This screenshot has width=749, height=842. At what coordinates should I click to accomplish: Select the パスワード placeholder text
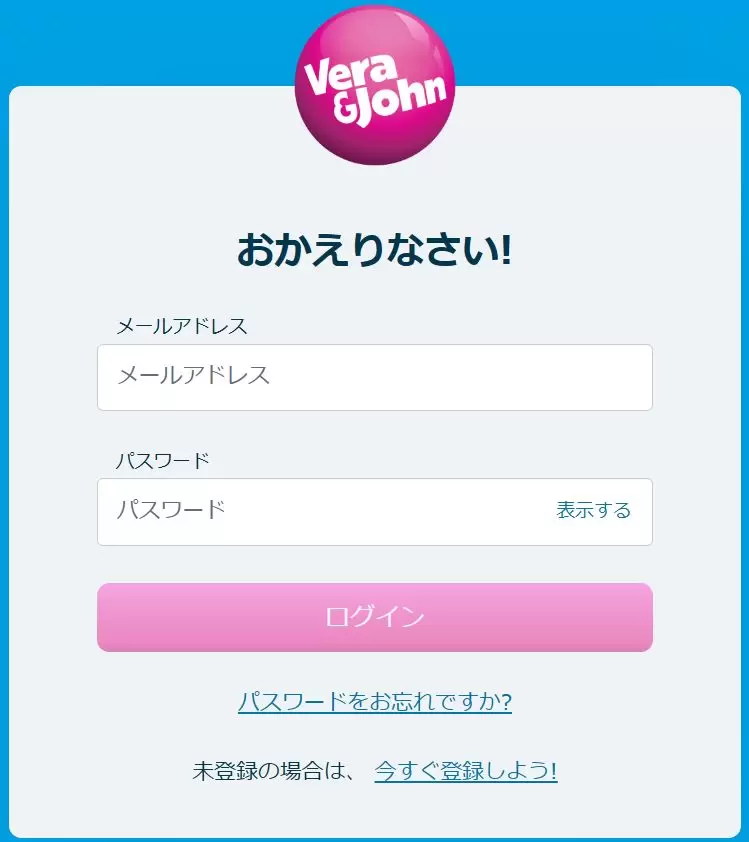pyautogui.click(x=171, y=509)
